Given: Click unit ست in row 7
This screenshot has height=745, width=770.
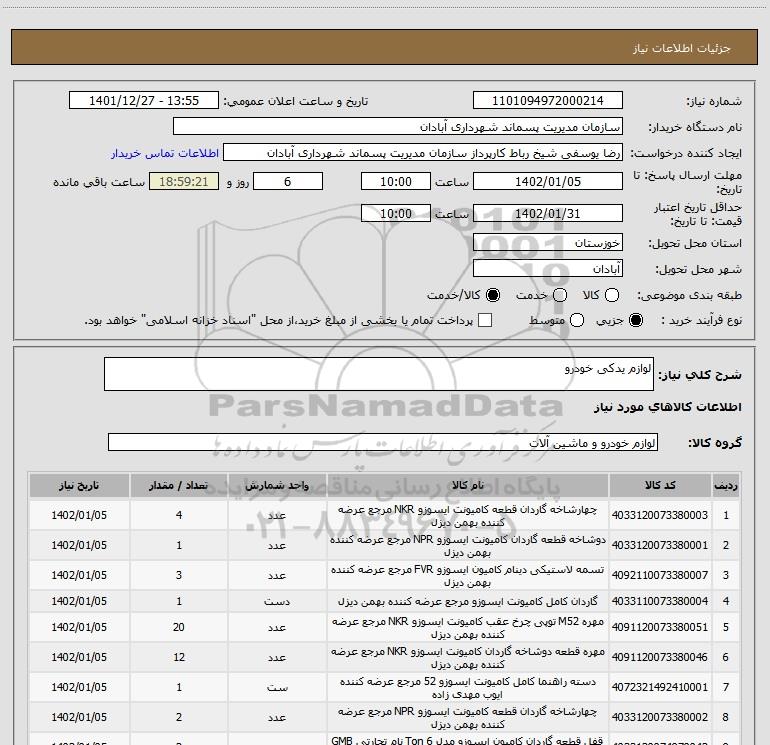Looking at the screenshot, I should pyautogui.click(x=277, y=687).
